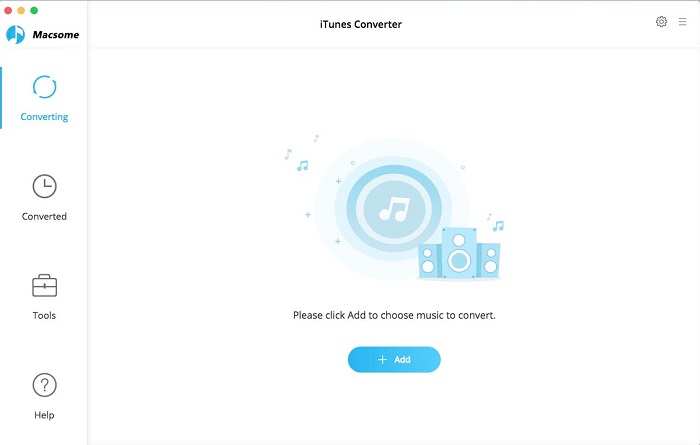Click the Macsome logo
700x445 pixels.
point(42,34)
